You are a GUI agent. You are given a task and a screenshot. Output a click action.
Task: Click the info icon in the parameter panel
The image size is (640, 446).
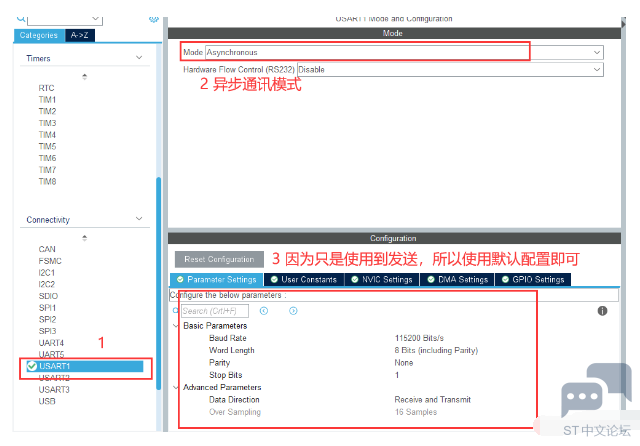point(603,311)
